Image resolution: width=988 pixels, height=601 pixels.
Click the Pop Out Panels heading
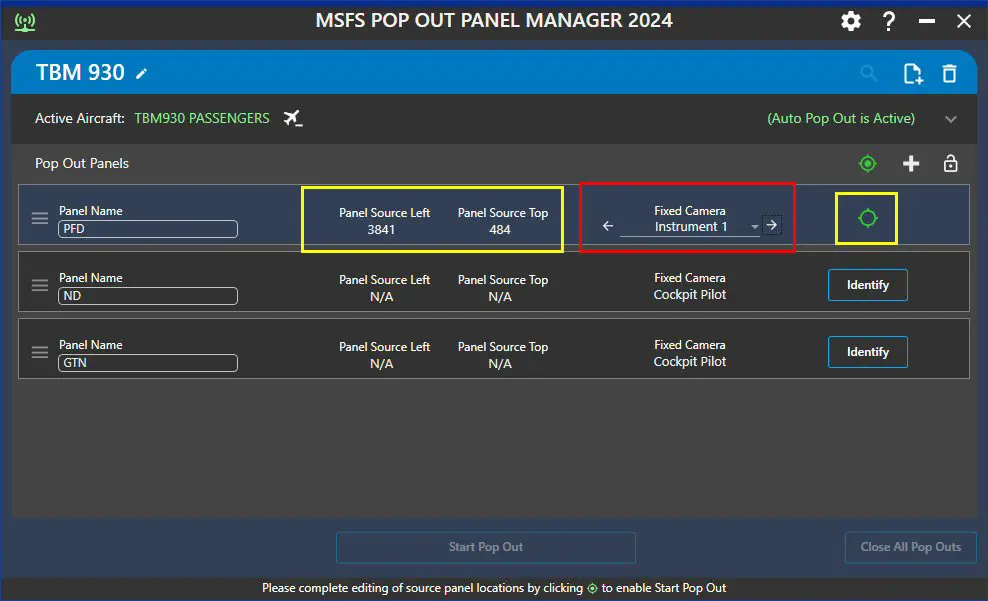click(82, 163)
